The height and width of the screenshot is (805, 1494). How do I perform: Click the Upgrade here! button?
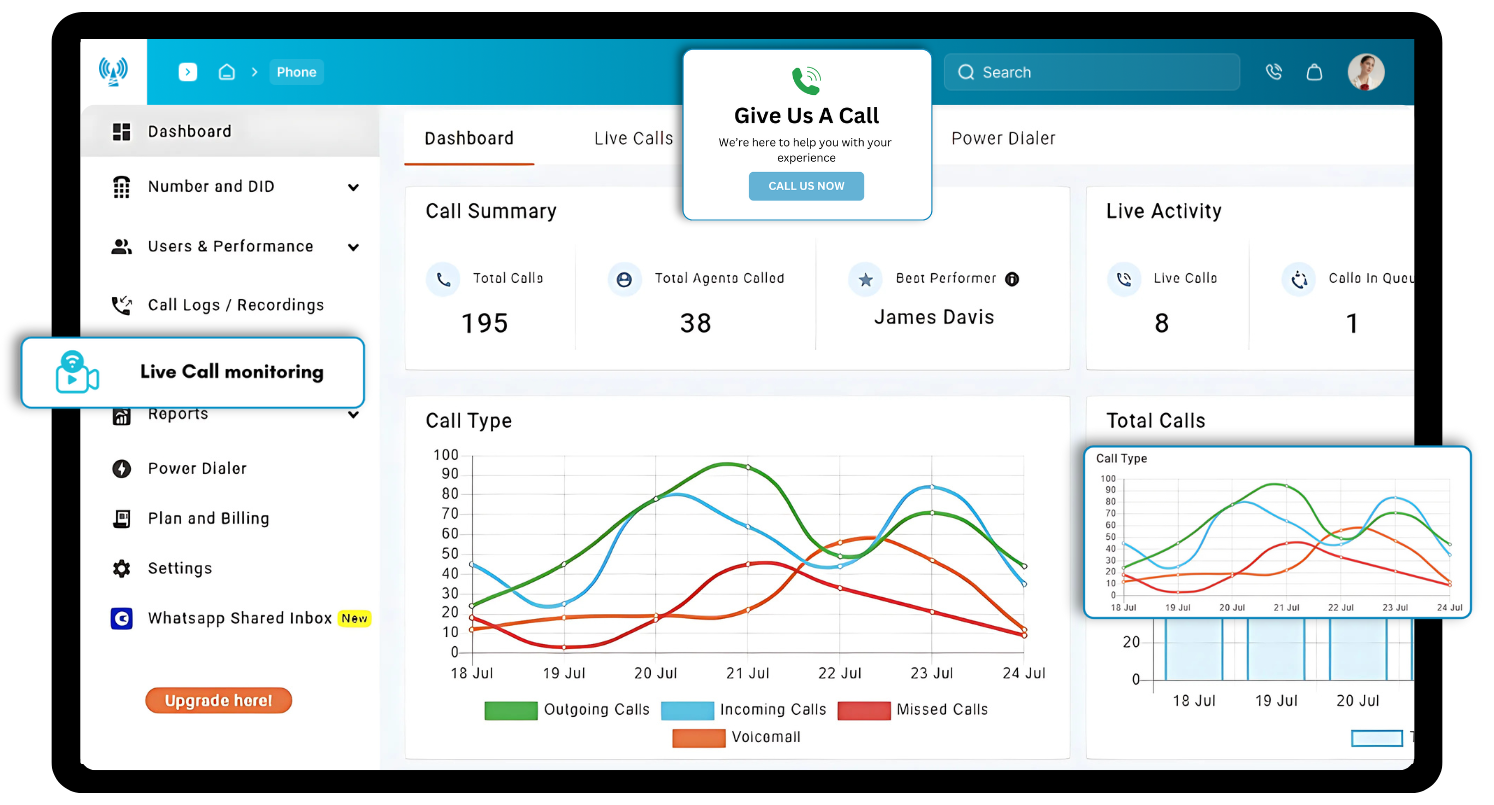click(x=218, y=700)
